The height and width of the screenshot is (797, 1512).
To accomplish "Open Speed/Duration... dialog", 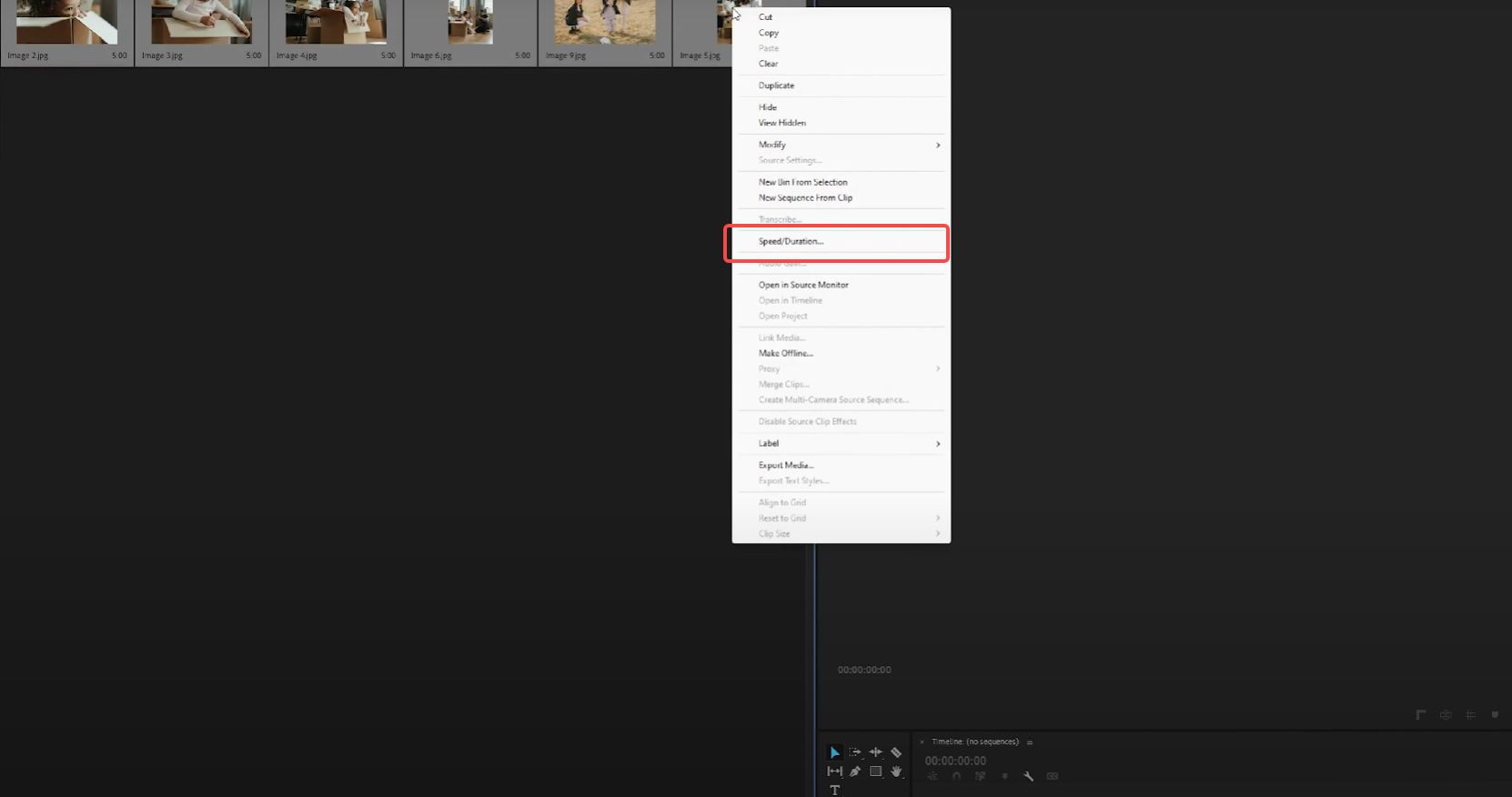I will (x=842, y=241).
